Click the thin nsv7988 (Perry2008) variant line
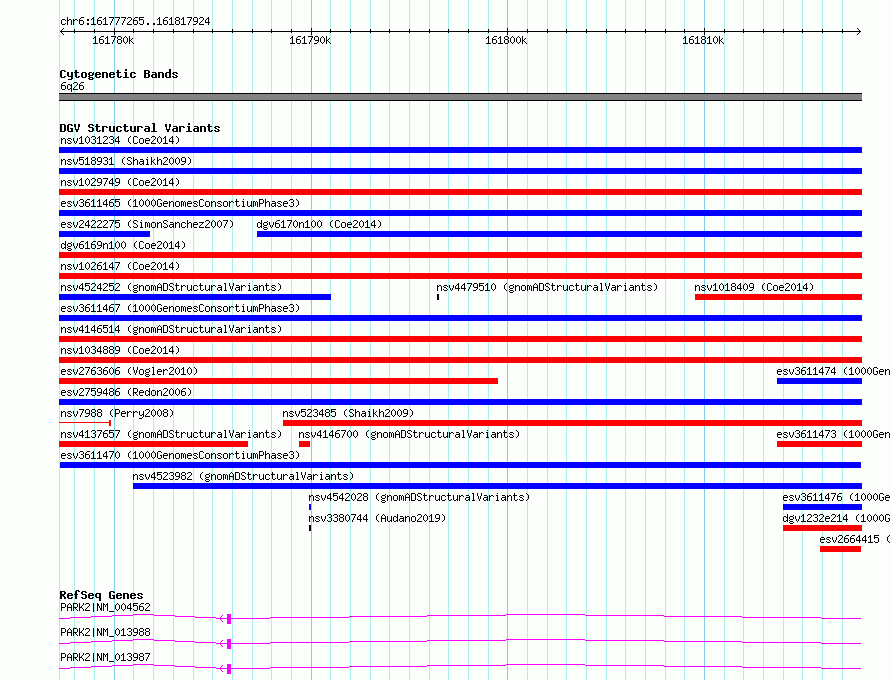The width and height of the screenshot is (890, 680). pyautogui.click(x=85, y=423)
